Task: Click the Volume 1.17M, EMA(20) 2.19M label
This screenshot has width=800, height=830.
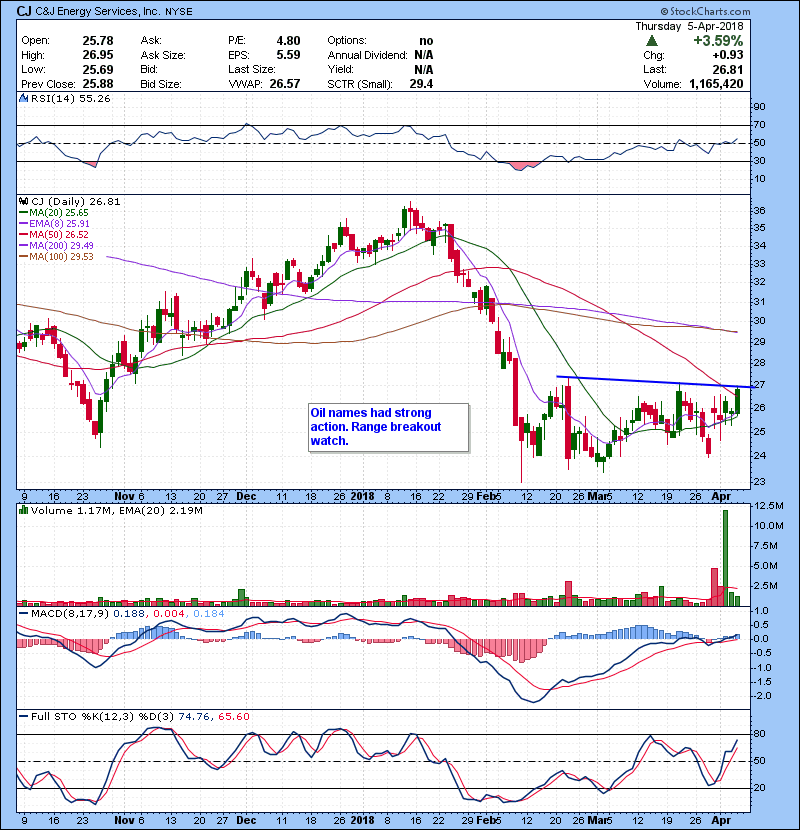Action: point(116,510)
